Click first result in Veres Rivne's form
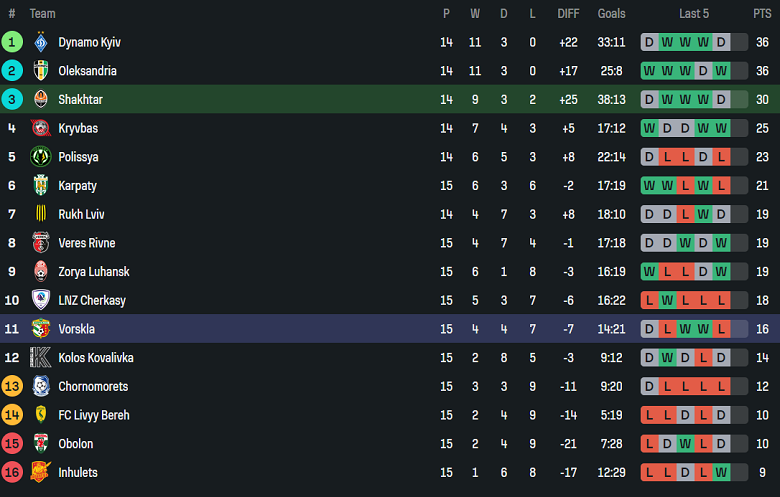Image resolution: width=780 pixels, height=497 pixels. [649, 243]
